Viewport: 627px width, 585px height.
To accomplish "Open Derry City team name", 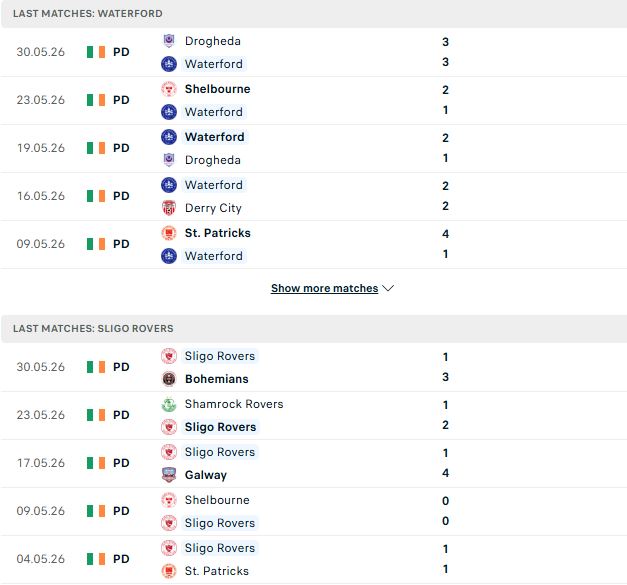I will (x=213, y=208).
